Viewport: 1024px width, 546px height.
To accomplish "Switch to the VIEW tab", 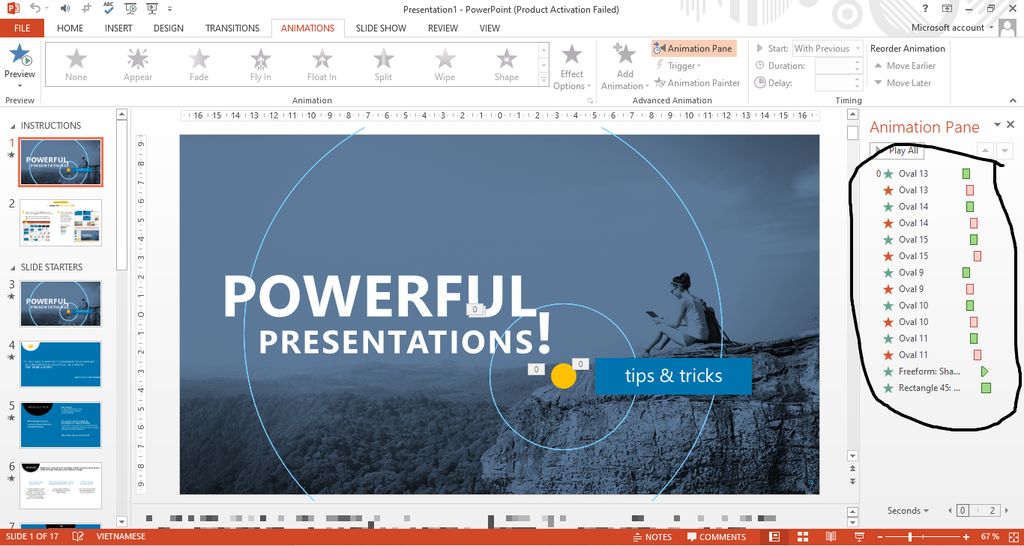I will pyautogui.click(x=489, y=28).
